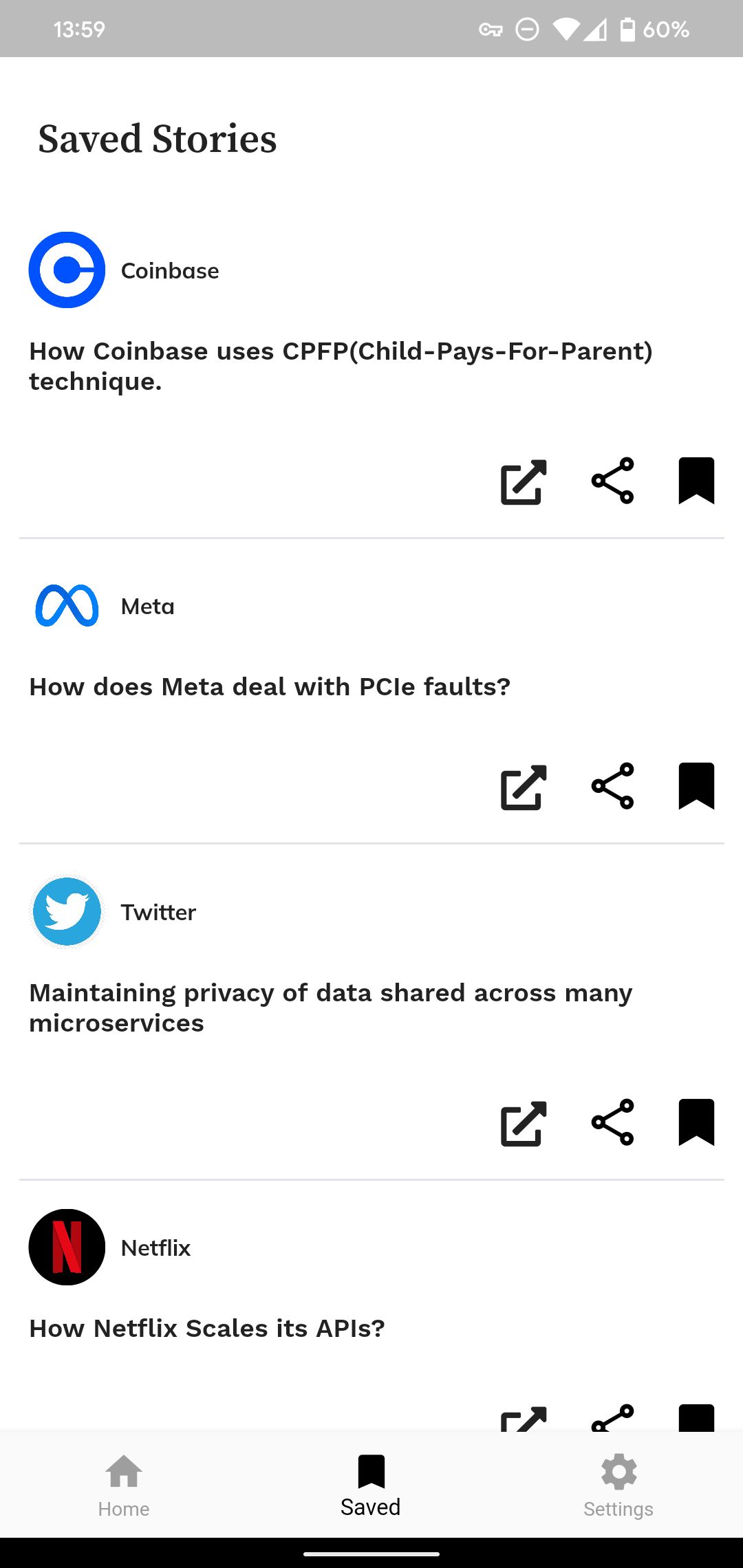This screenshot has width=743, height=1568.
Task: Share the Coinbase CPFP story
Action: pos(612,481)
